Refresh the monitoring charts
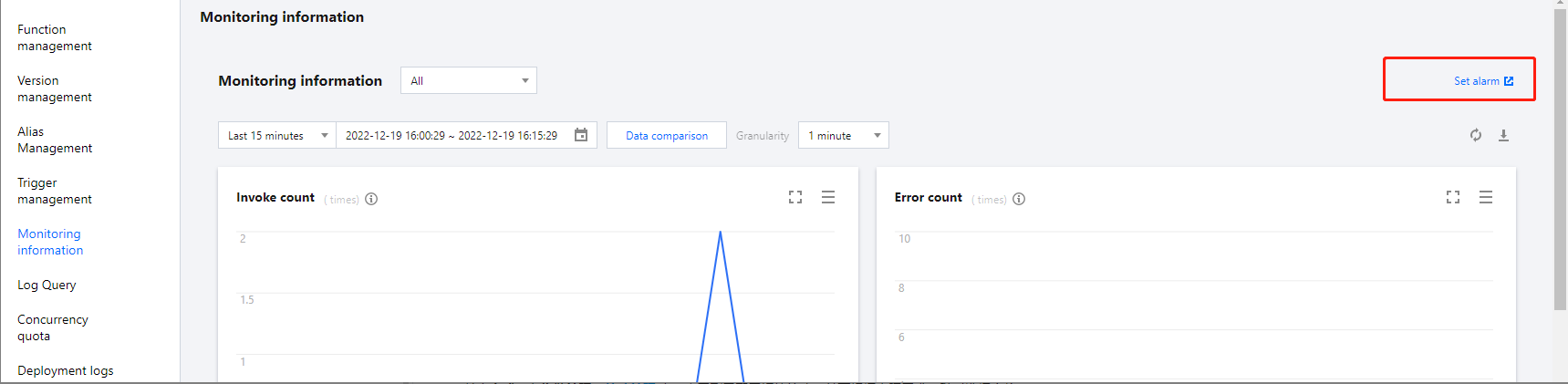The width and height of the screenshot is (1568, 384). coord(1475,135)
